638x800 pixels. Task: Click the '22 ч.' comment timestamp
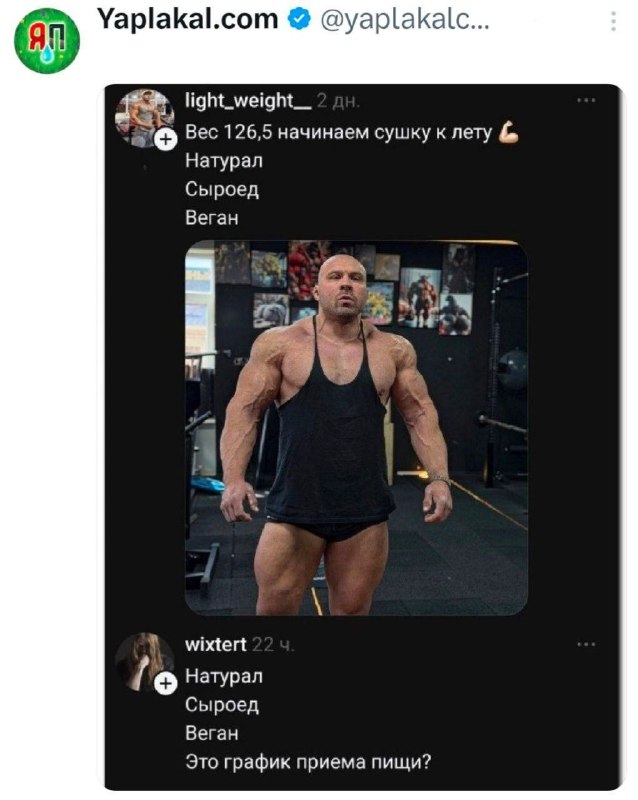coord(273,645)
